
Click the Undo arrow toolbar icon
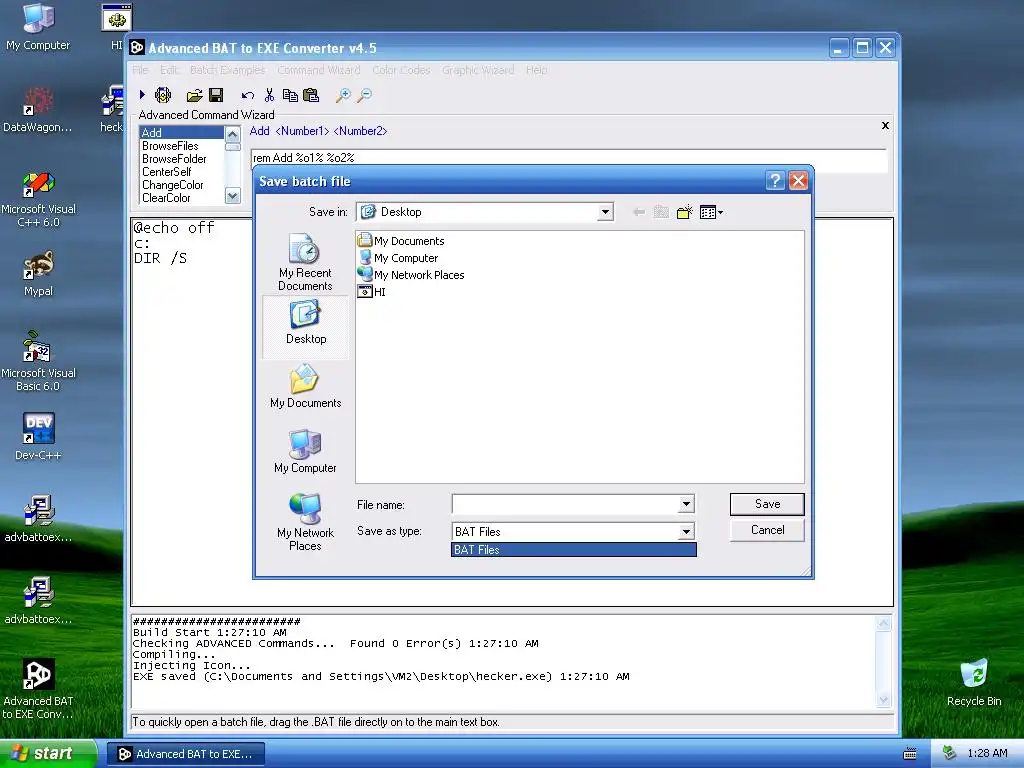(248, 96)
